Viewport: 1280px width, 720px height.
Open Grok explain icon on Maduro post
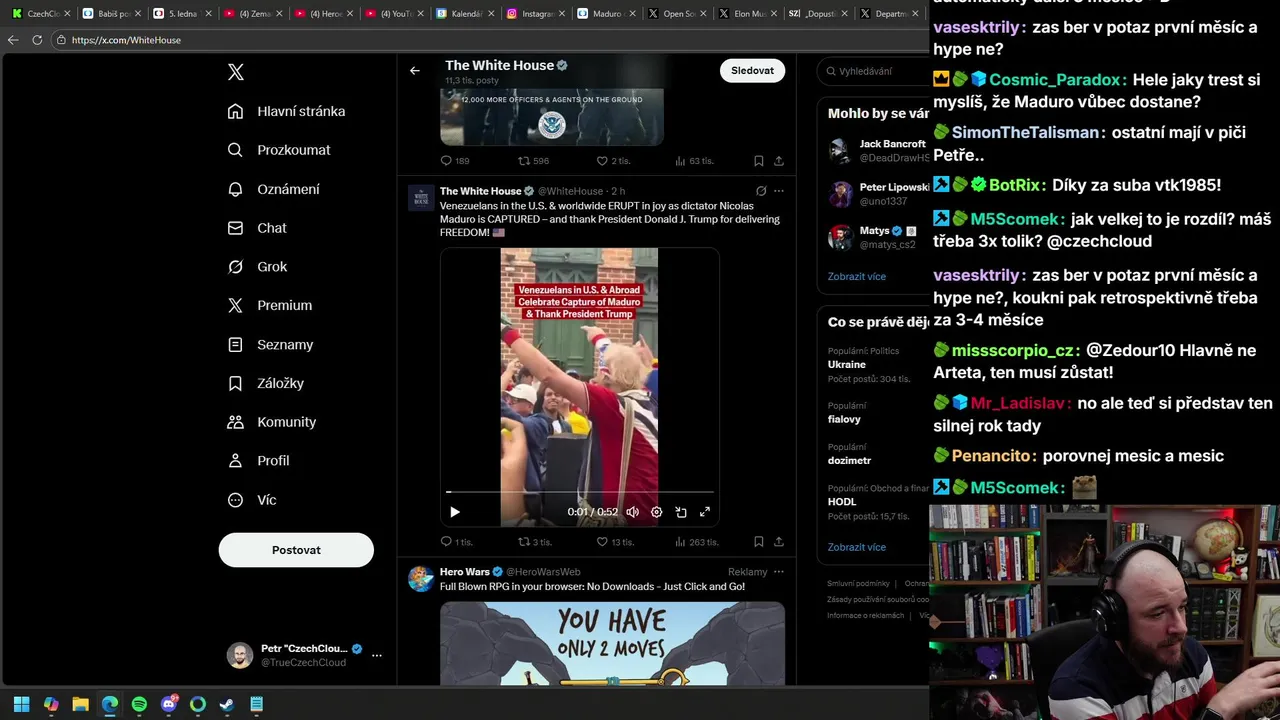(x=761, y=191)
